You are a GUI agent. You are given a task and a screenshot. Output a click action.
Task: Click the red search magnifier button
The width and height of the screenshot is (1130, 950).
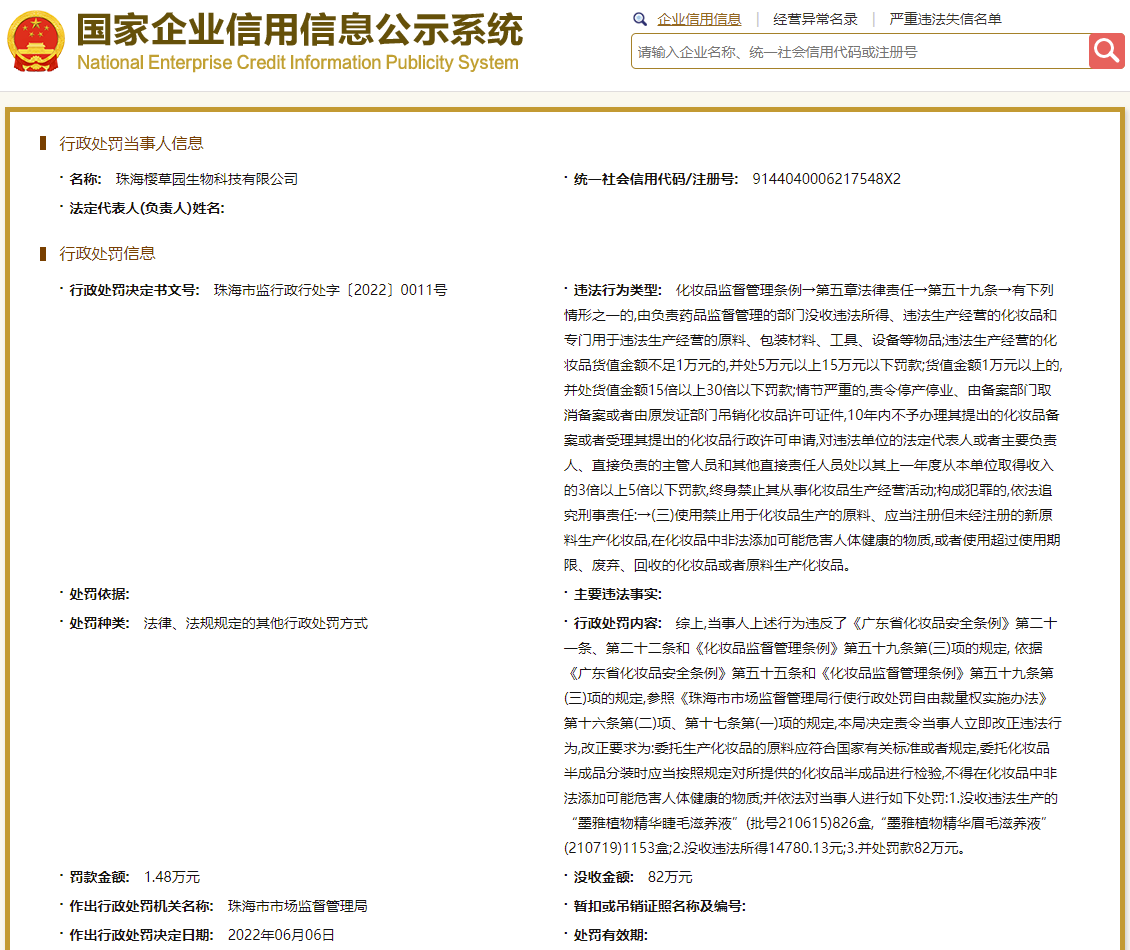(1106, 51)
